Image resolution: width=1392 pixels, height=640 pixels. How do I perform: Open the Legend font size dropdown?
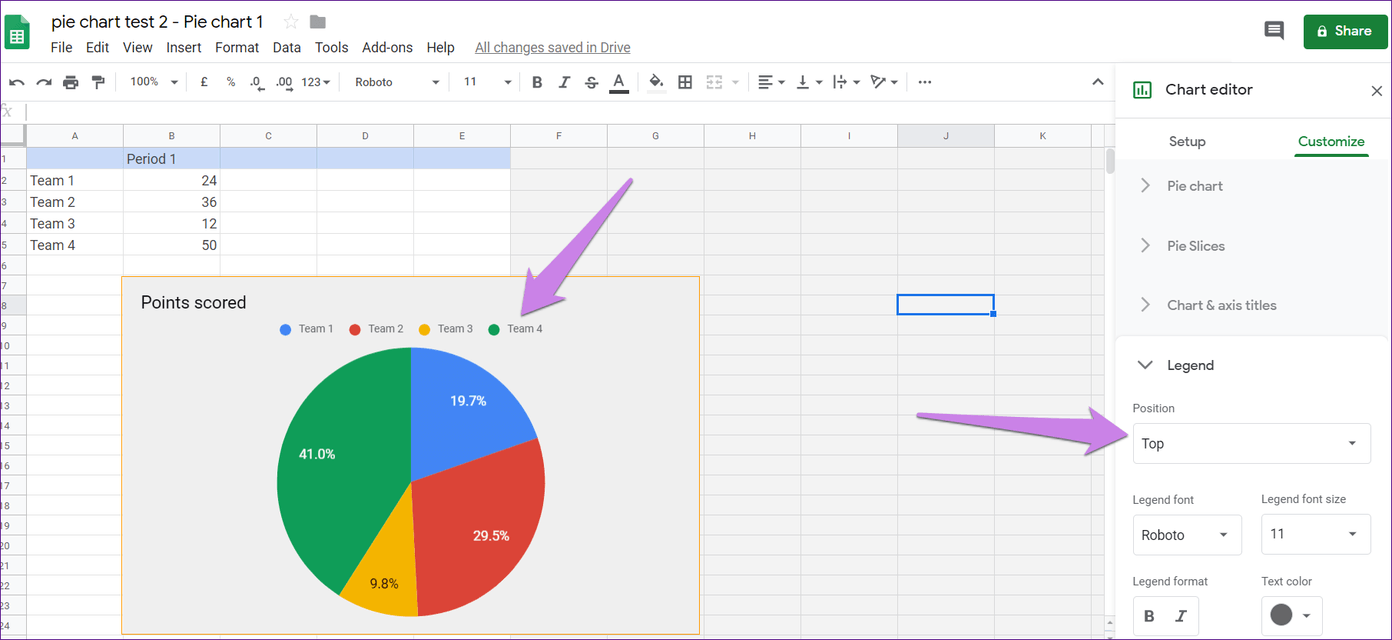point(1316,534)
